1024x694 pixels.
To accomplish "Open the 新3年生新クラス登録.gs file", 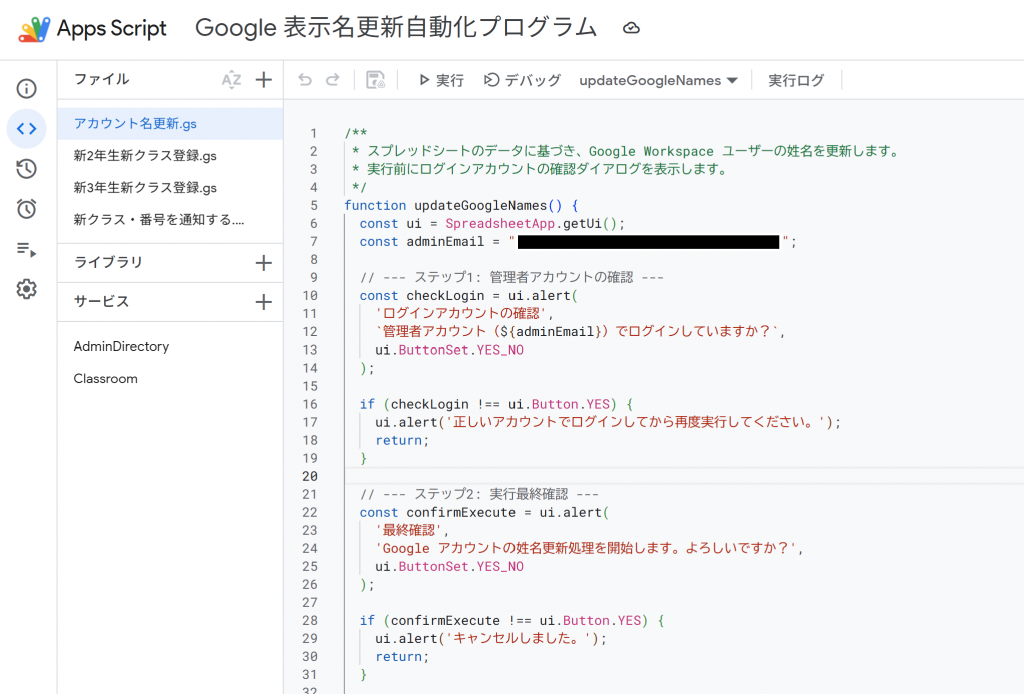I will [145, 188].
